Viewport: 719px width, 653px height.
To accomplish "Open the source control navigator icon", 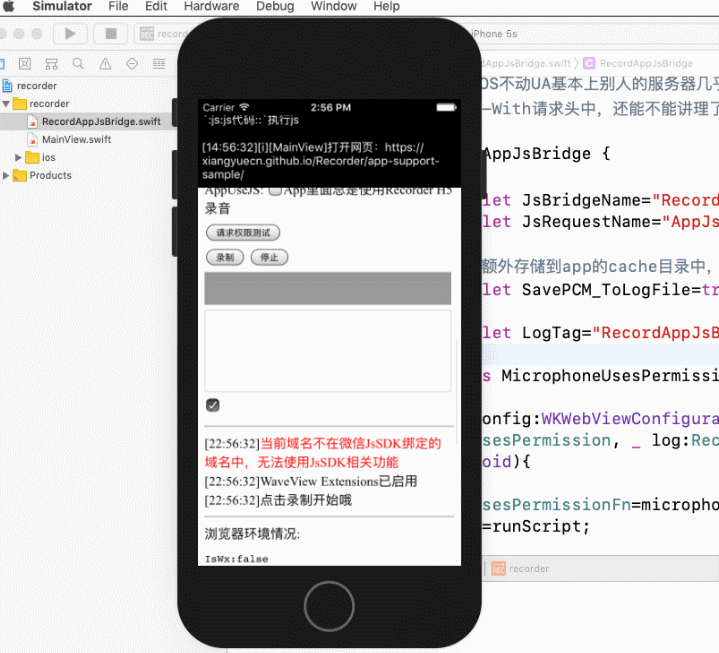I will tap(23, 64).
